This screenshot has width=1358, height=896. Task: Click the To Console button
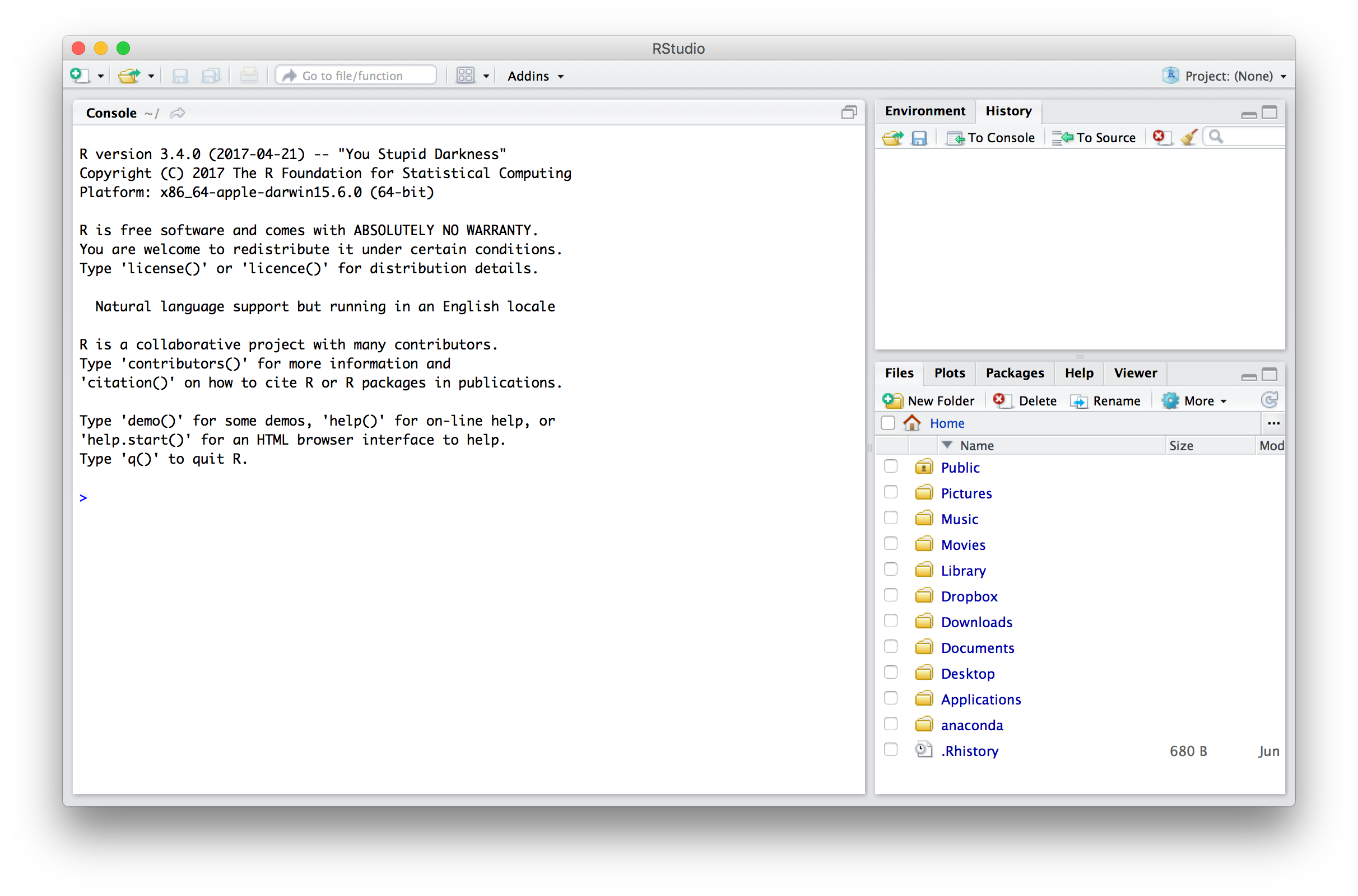click(991, 138)
